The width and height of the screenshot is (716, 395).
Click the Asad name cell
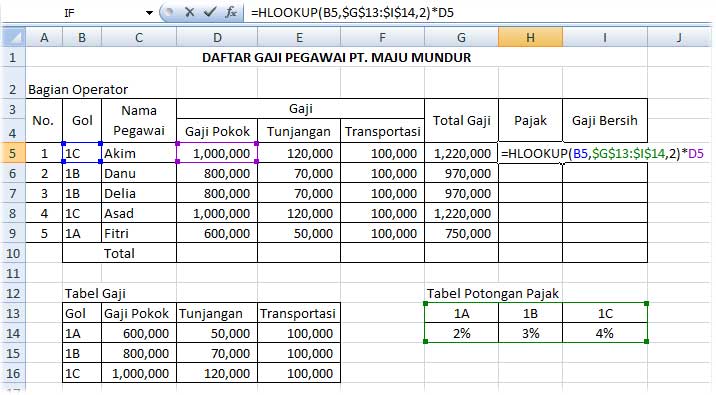point(139,214)
